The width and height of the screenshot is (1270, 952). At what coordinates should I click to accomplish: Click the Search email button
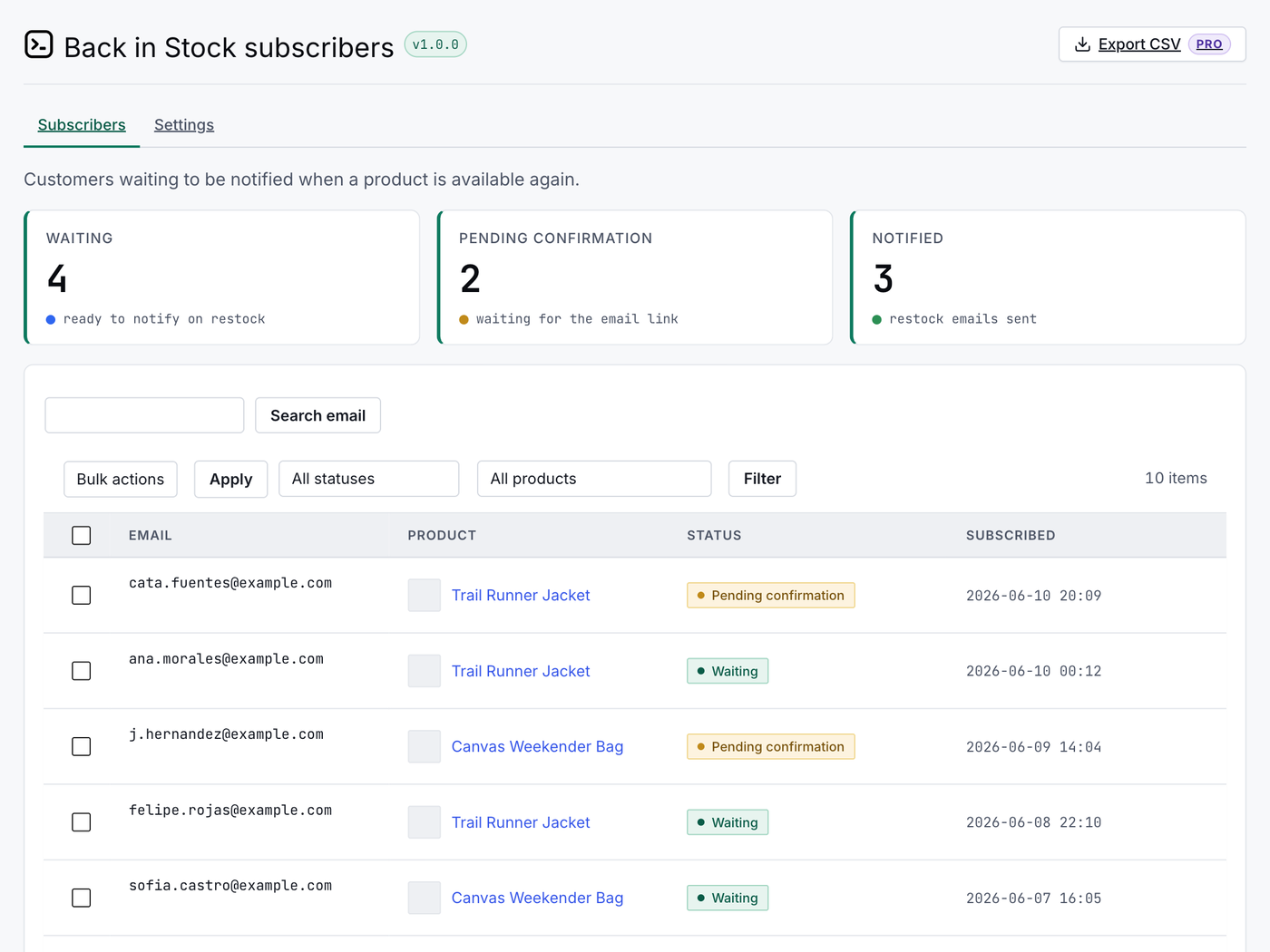point(317,415)
